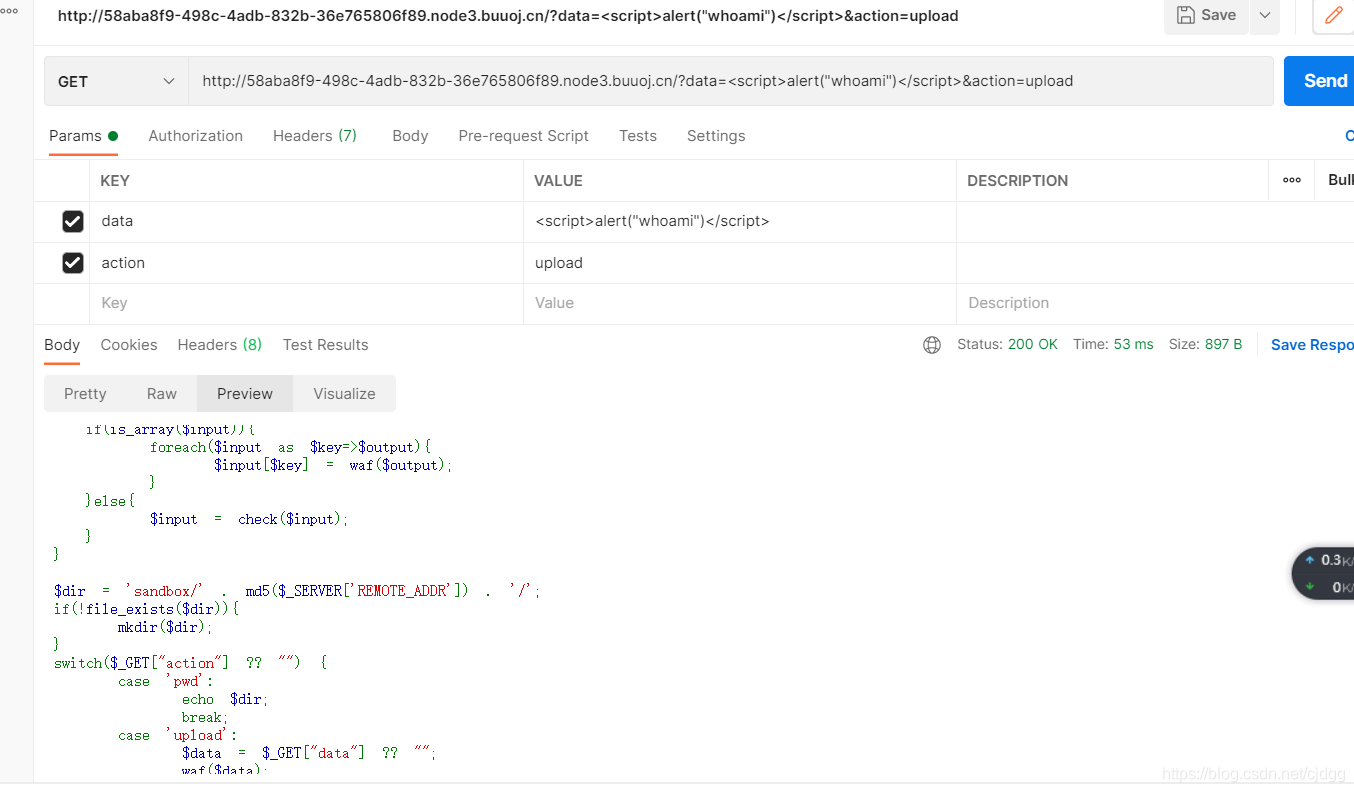Image resolution: width=1354 pixels, height=792 pixels.
Task: Switch response view to Visualize
Action: (x=344, y=394)
